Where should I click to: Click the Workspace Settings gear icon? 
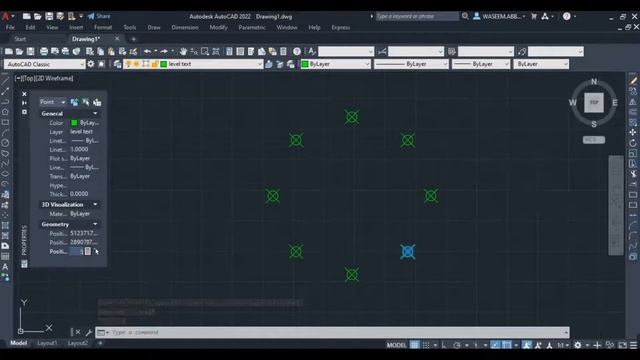pyautogui.click(x=91, y=64)
